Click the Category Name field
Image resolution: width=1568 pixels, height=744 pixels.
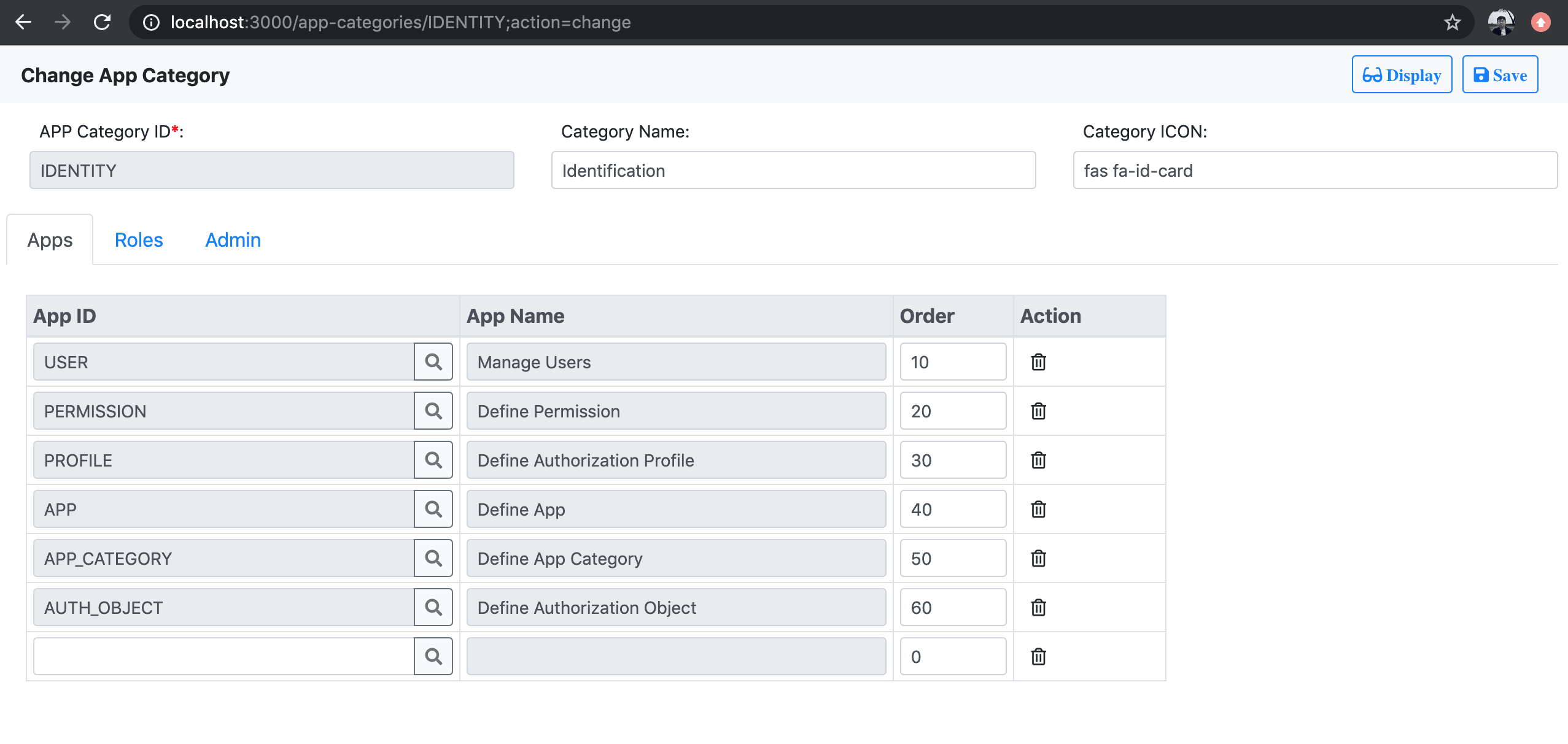[793, 171]
